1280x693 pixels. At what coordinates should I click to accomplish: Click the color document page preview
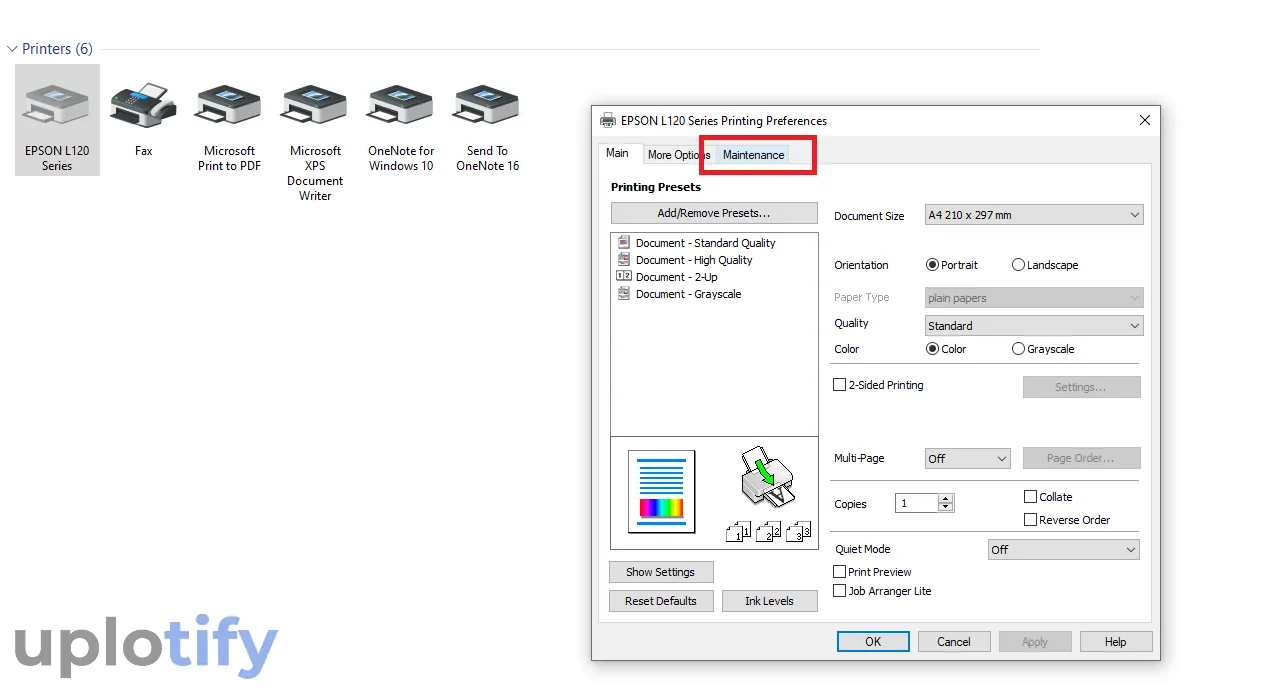pyautogui.click(x=661, y=491)
